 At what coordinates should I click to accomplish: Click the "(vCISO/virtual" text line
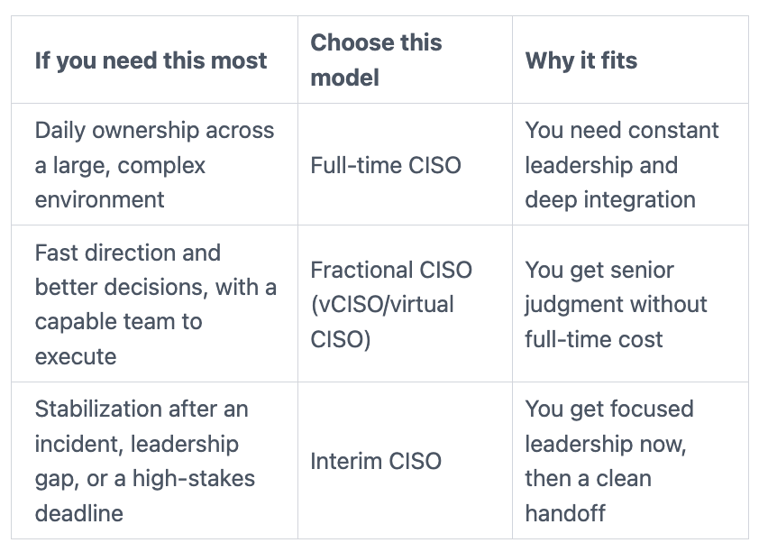[382, 304]
